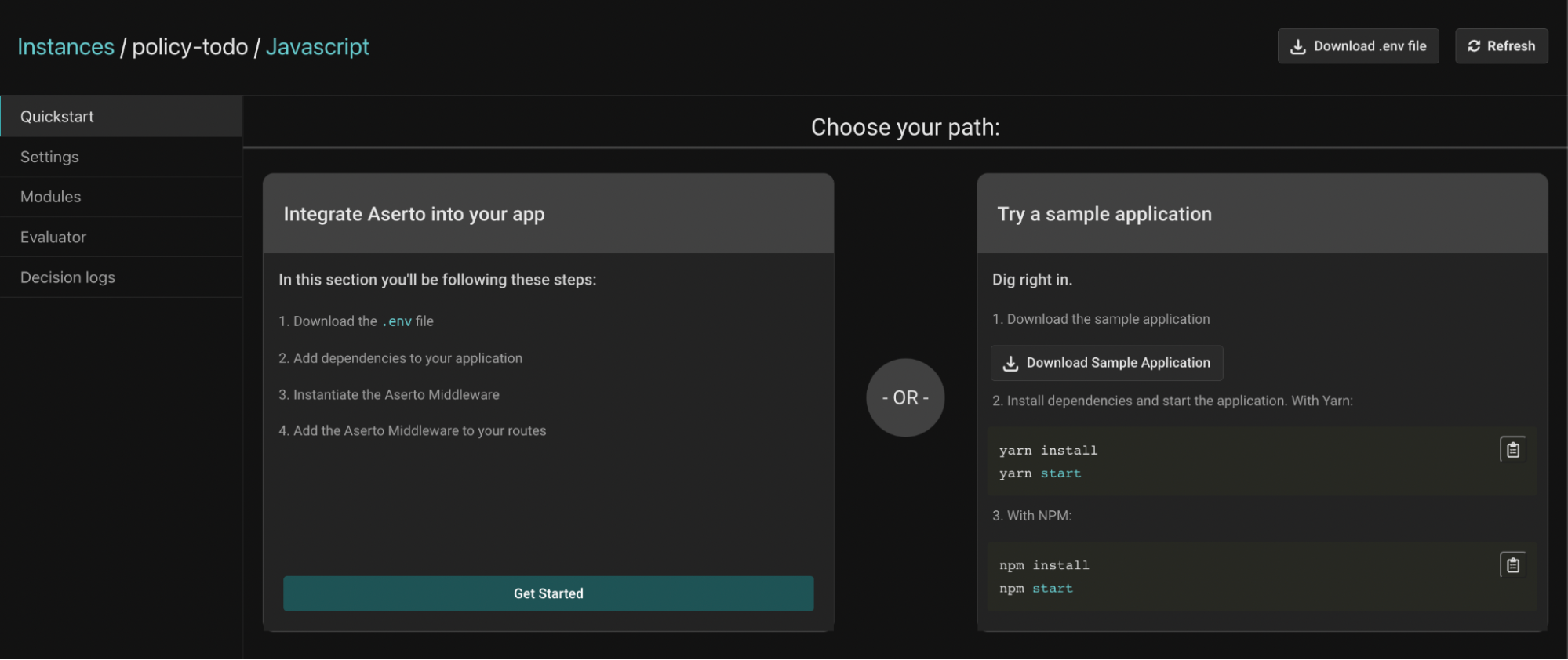Click the 'npm start' code line
Image resolution: width=1568 pixels, height=660 pixels.
tap(1035, 589)
